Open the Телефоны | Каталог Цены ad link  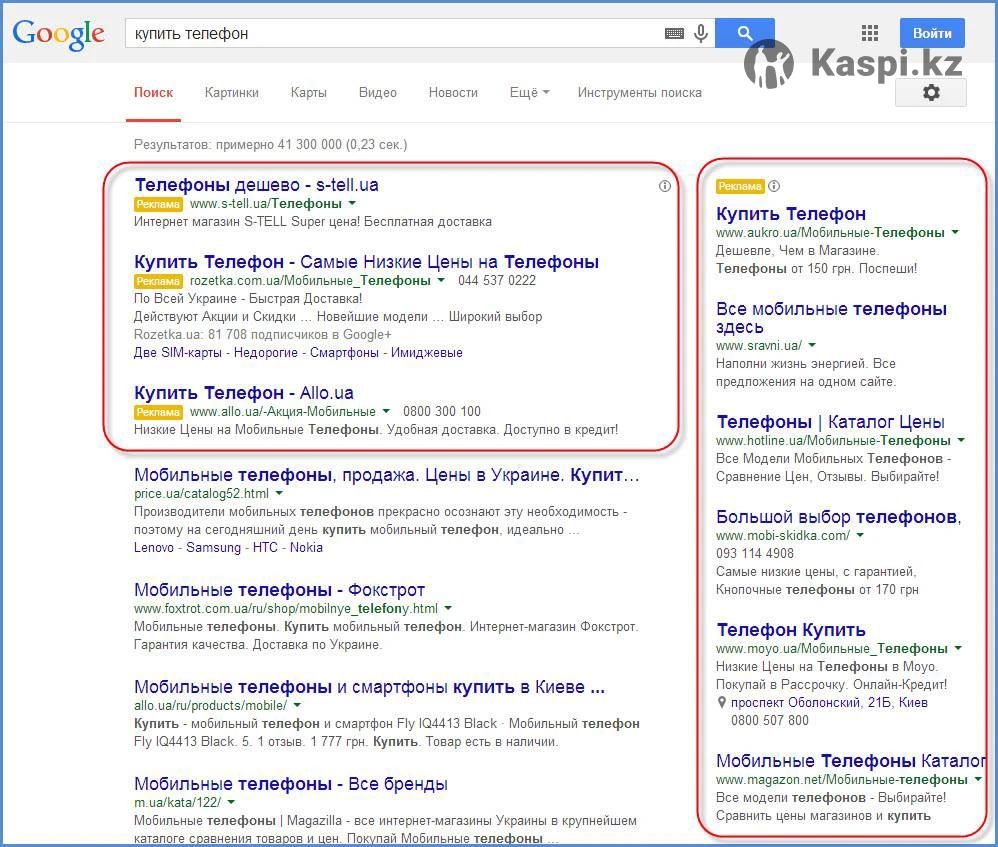point(830,421)
